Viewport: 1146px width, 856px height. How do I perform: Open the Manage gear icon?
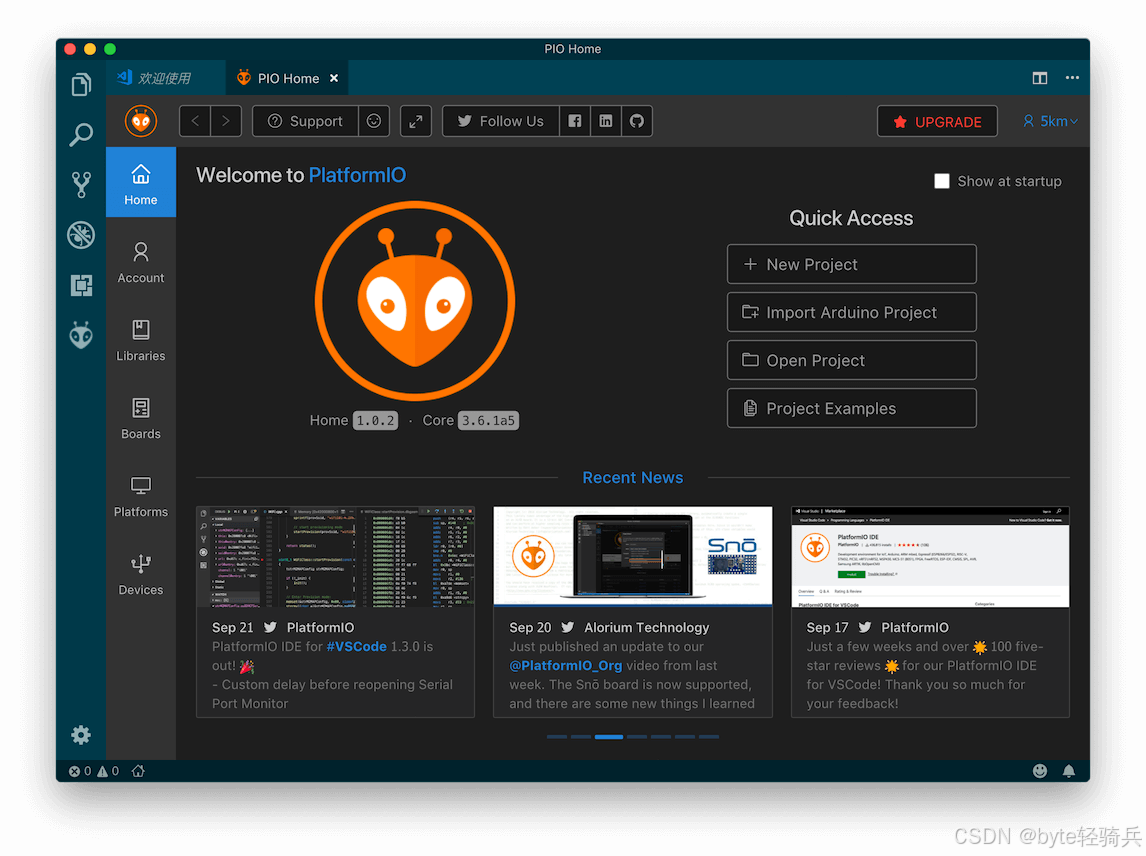pyautogui.click(x=81, y=735)
